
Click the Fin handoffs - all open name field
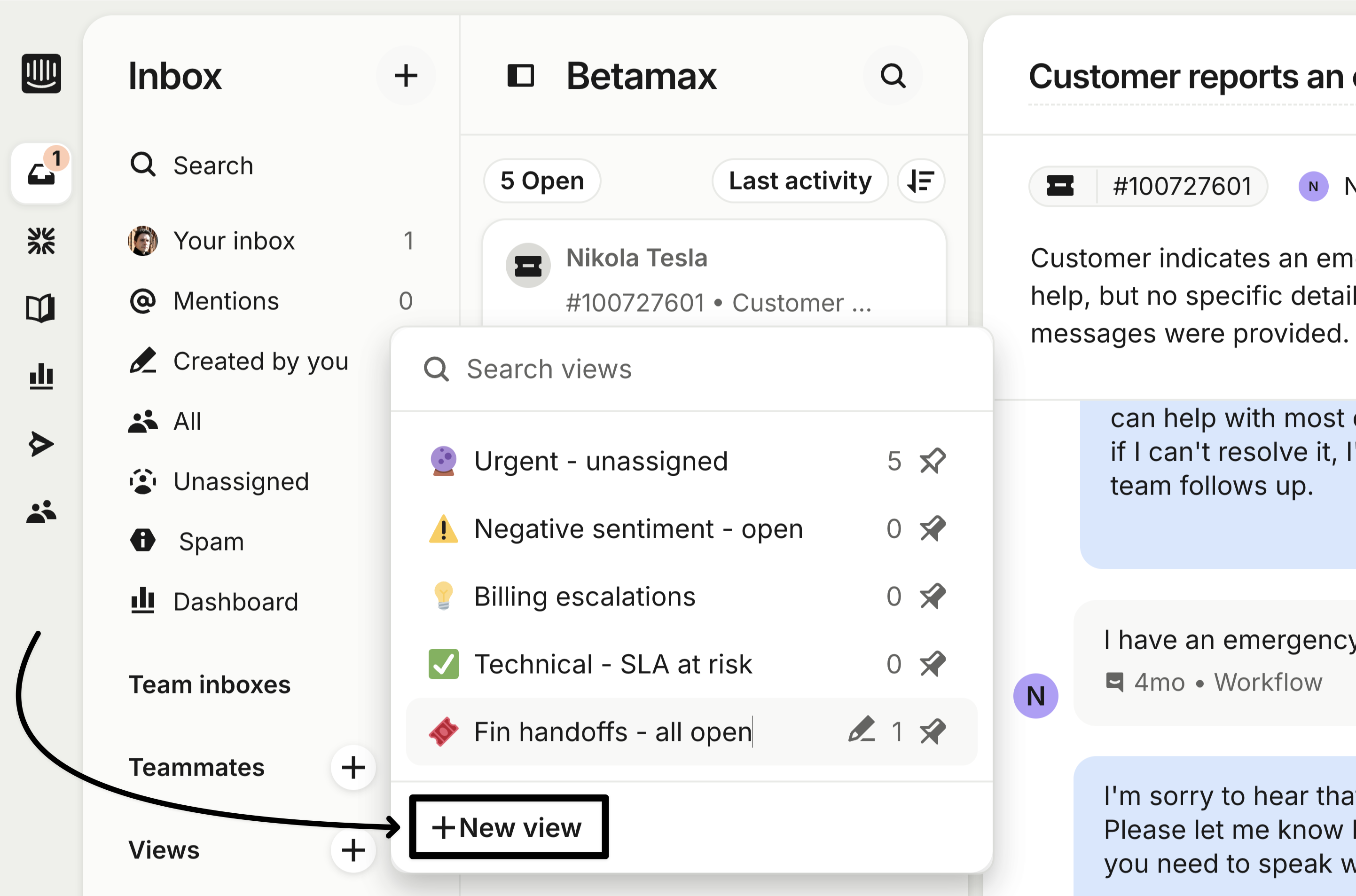coord(613,732)
